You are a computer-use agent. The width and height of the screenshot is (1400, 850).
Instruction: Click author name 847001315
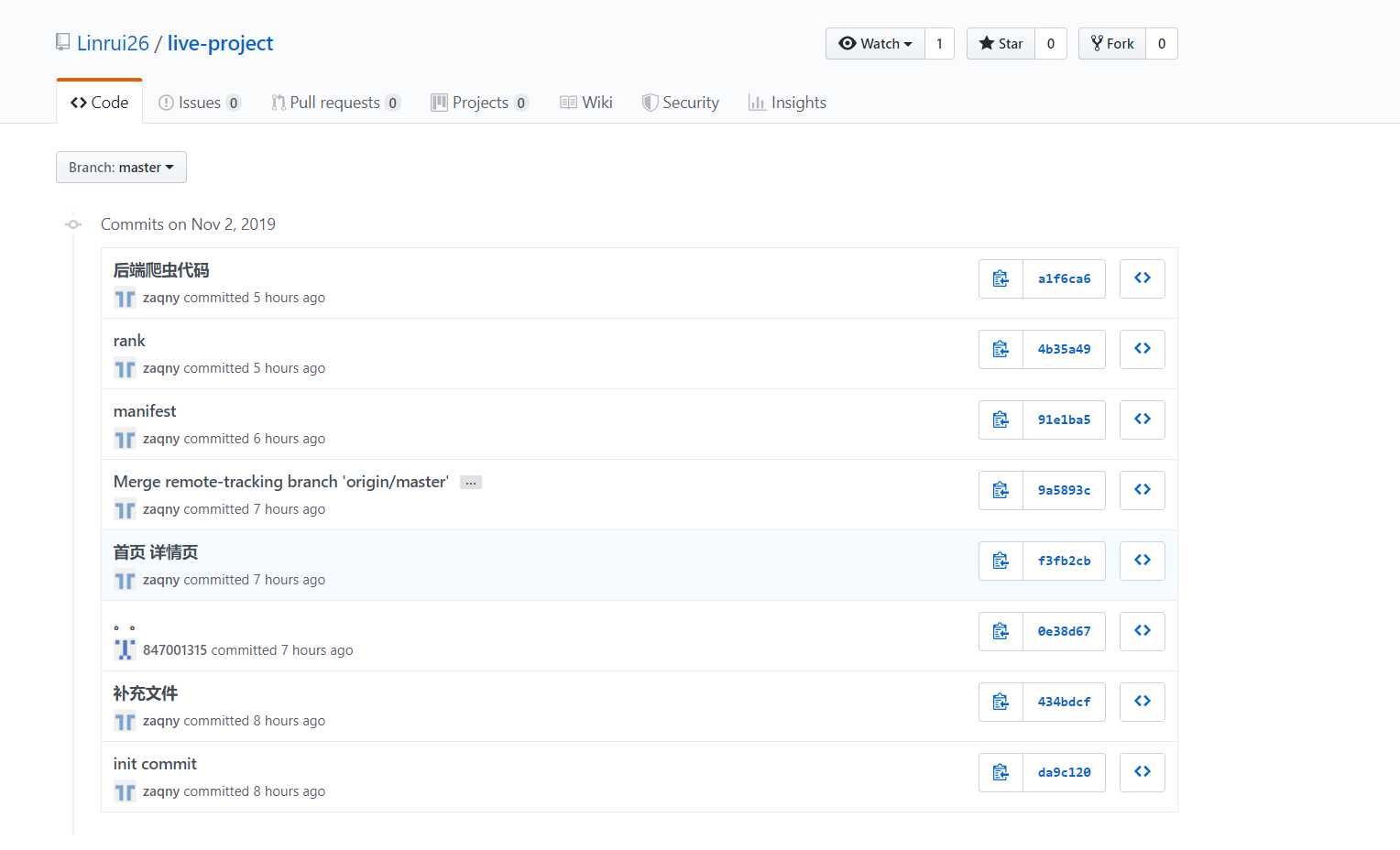click(x=175, y=650)
